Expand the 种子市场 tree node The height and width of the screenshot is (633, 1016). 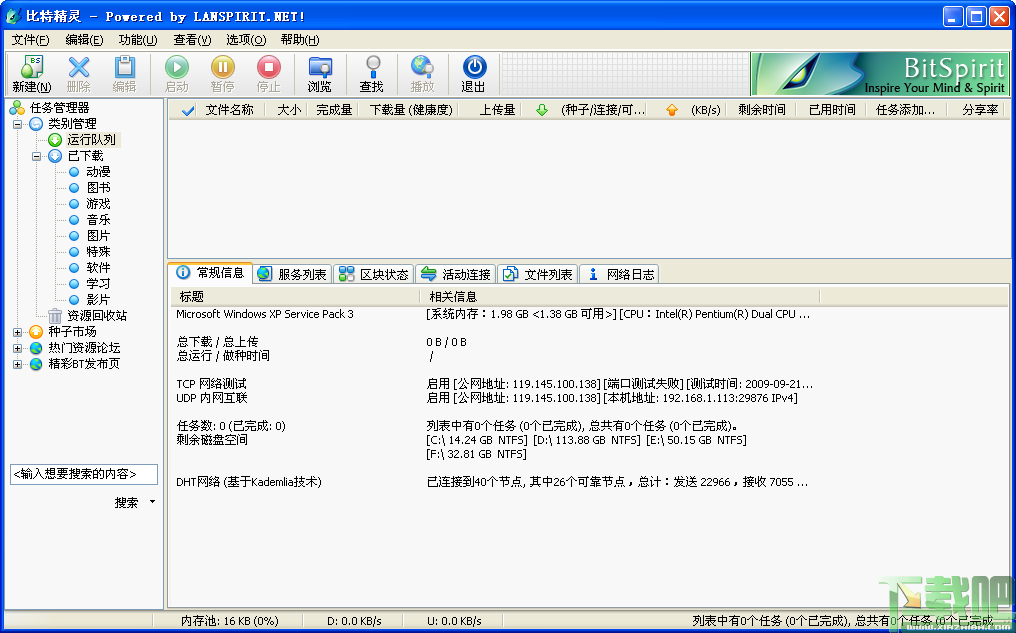pyautogui.click(x=17, y=332)
